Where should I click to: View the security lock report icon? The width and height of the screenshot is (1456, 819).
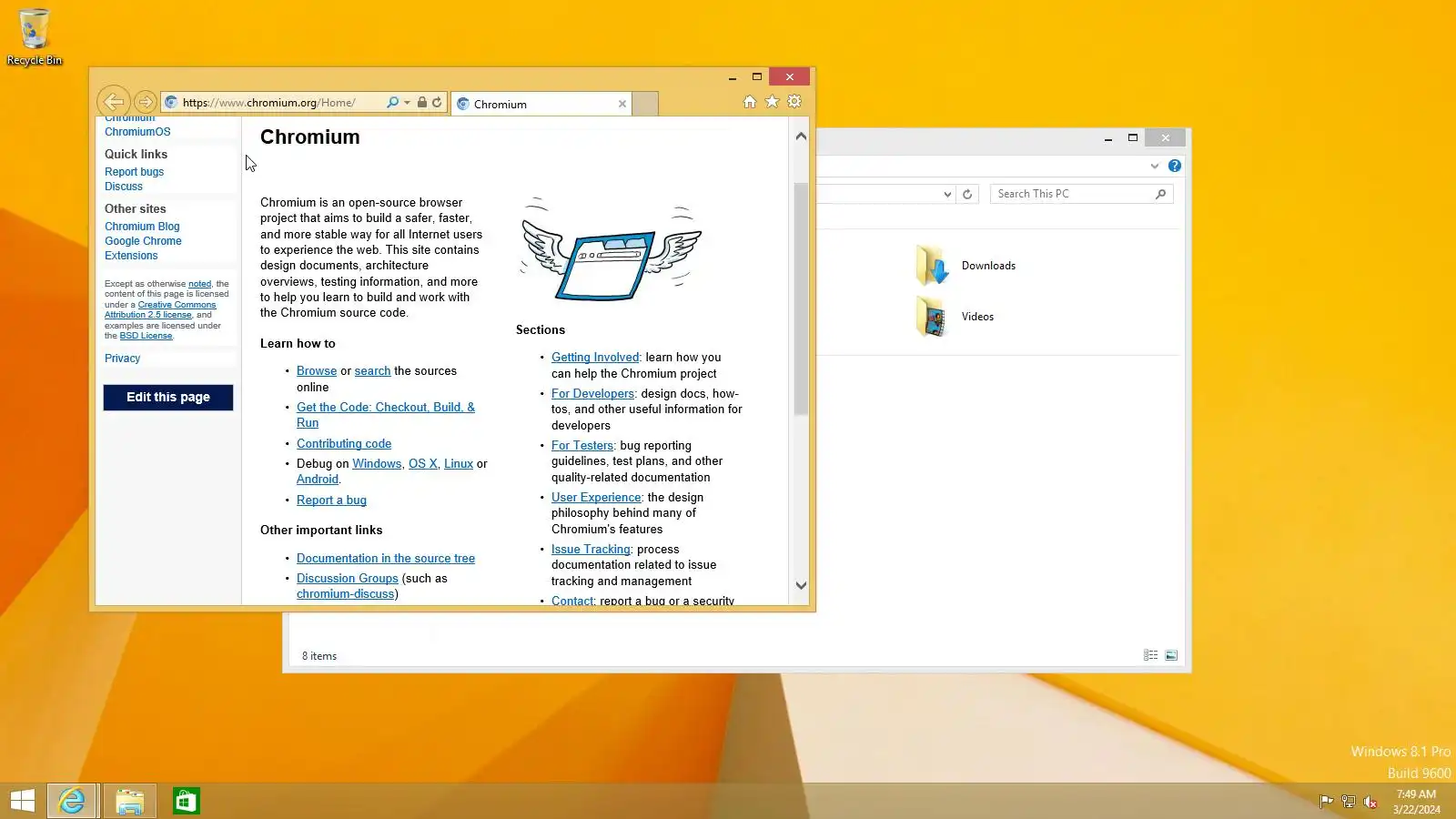tap(422, 103)
